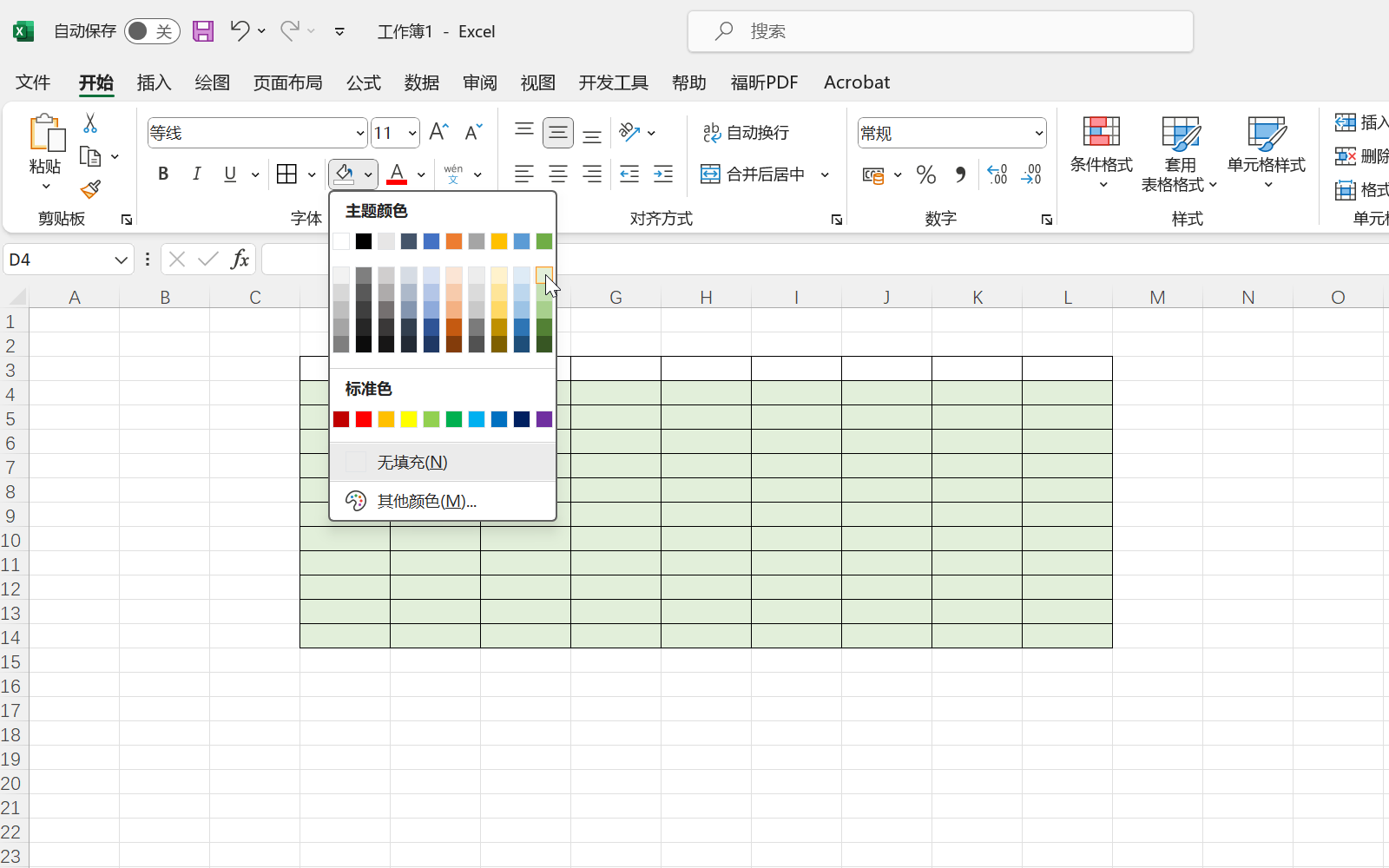This screenshot has height=868, width=1389.
Task: Toggle the AutoSave switch
Action: (x=152, y=31)
